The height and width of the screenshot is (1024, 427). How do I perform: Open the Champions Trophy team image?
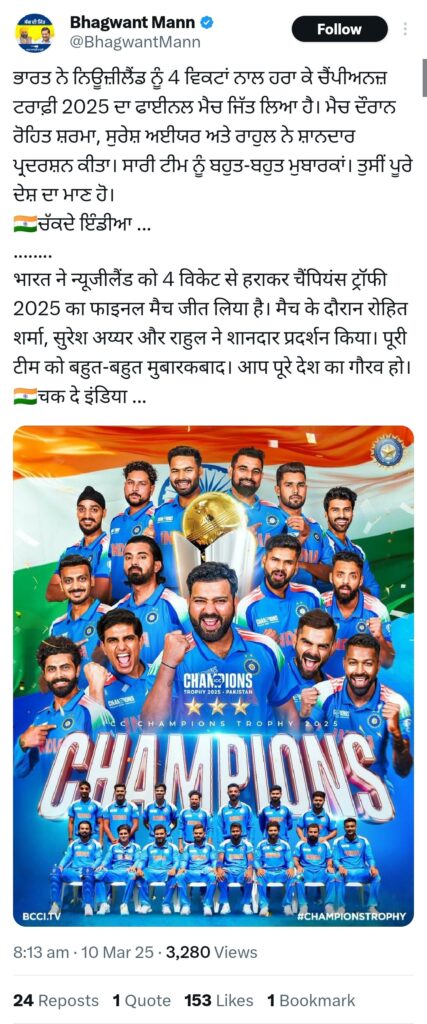click(214, 676)
